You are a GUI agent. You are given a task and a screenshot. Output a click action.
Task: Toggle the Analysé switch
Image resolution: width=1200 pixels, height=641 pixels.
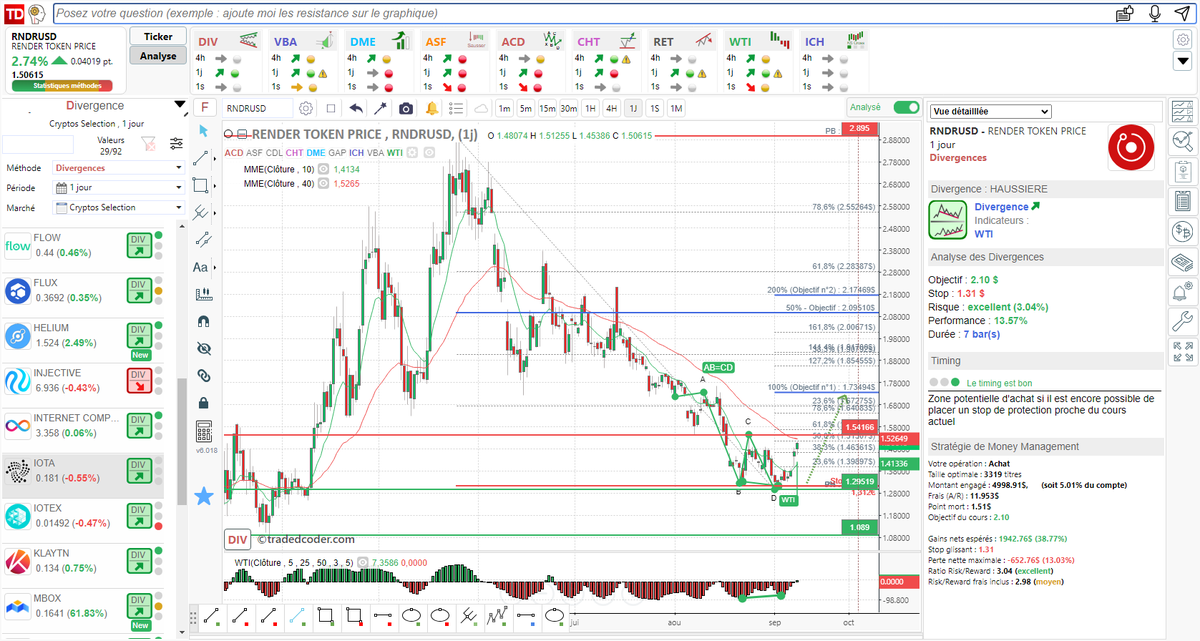point(906,107)
